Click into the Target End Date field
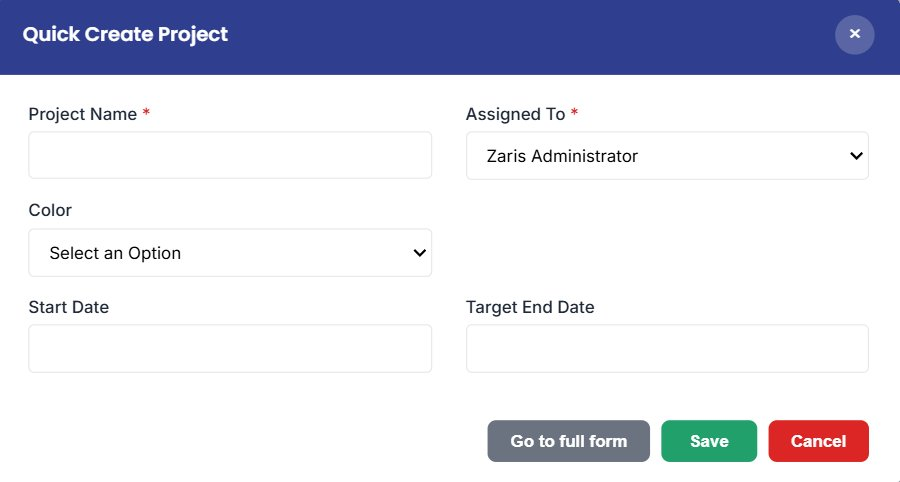900x482 pixels. tap(667, 348)
